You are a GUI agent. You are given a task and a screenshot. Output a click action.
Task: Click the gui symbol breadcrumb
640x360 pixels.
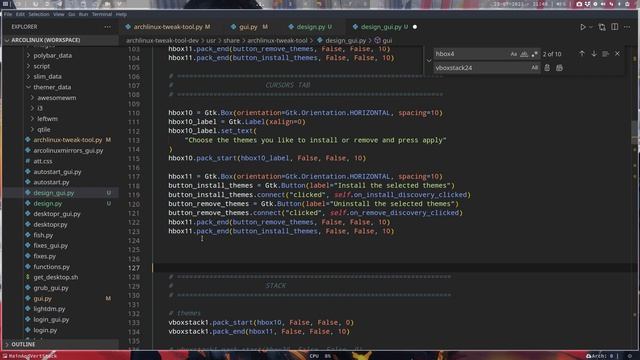click(x=383, y=40)
